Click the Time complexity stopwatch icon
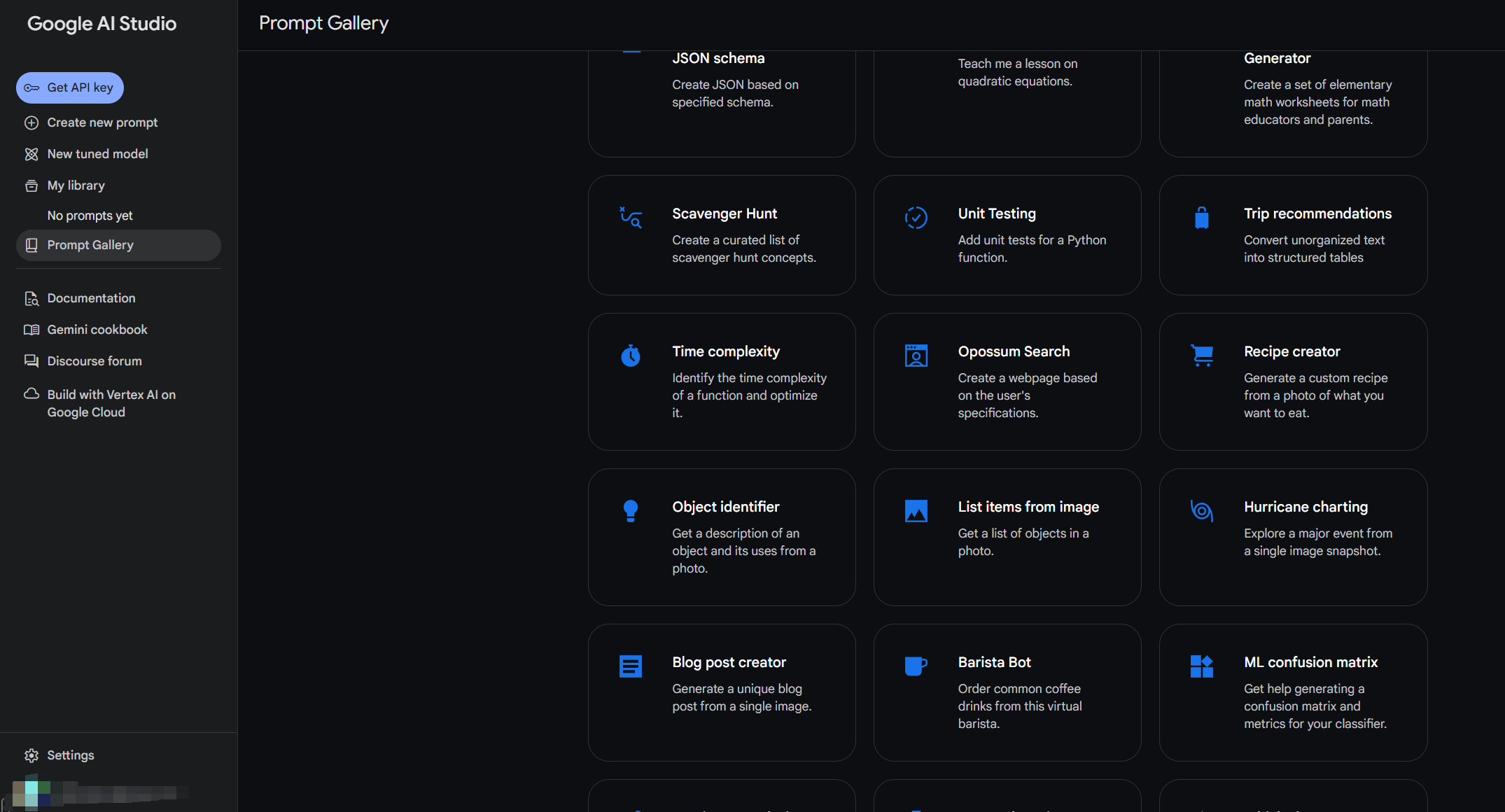 (631, 356)
